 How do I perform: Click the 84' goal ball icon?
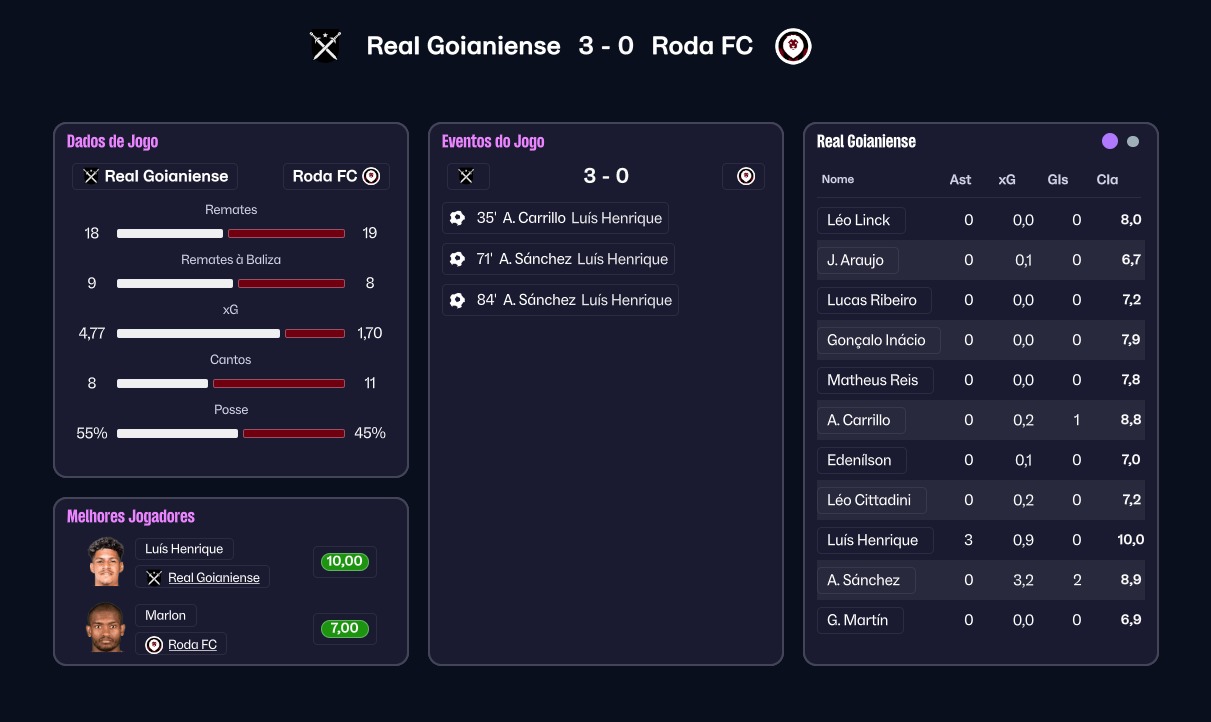point(458,300)
